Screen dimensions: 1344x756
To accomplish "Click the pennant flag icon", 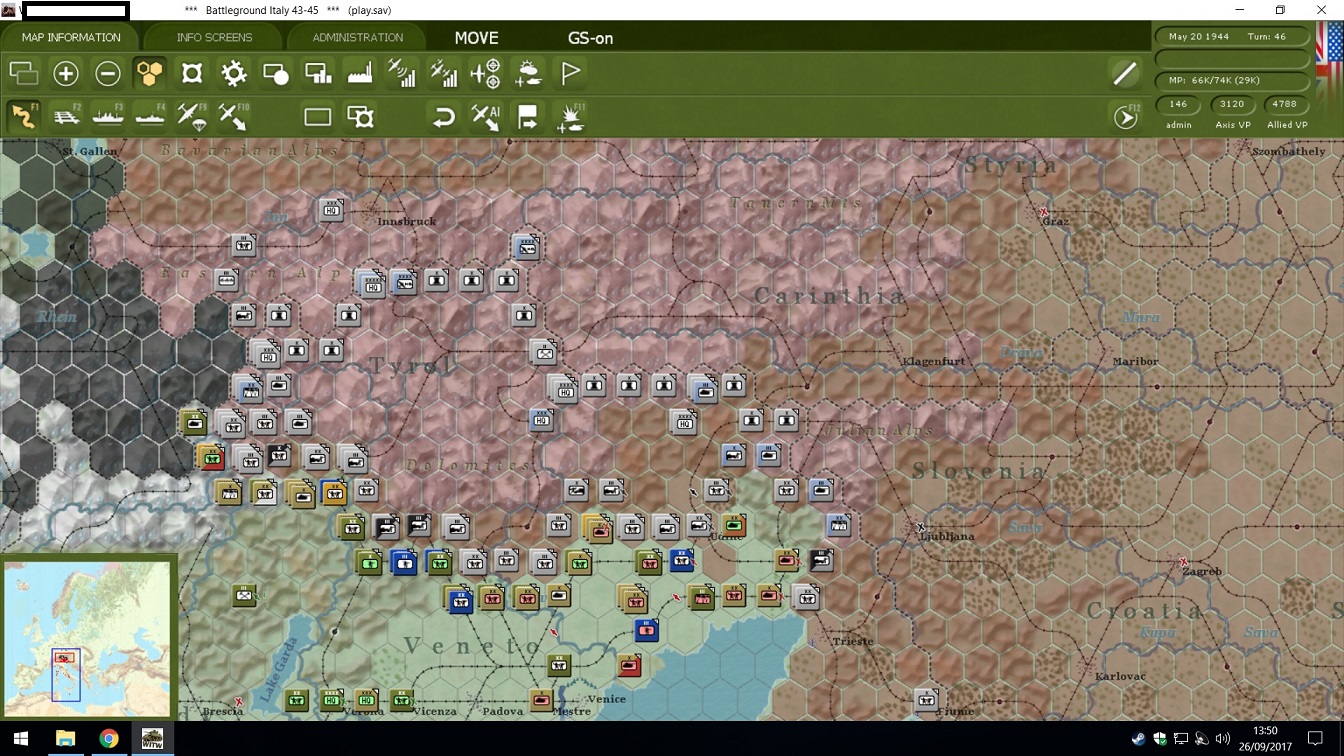I will tap(570, 73).
